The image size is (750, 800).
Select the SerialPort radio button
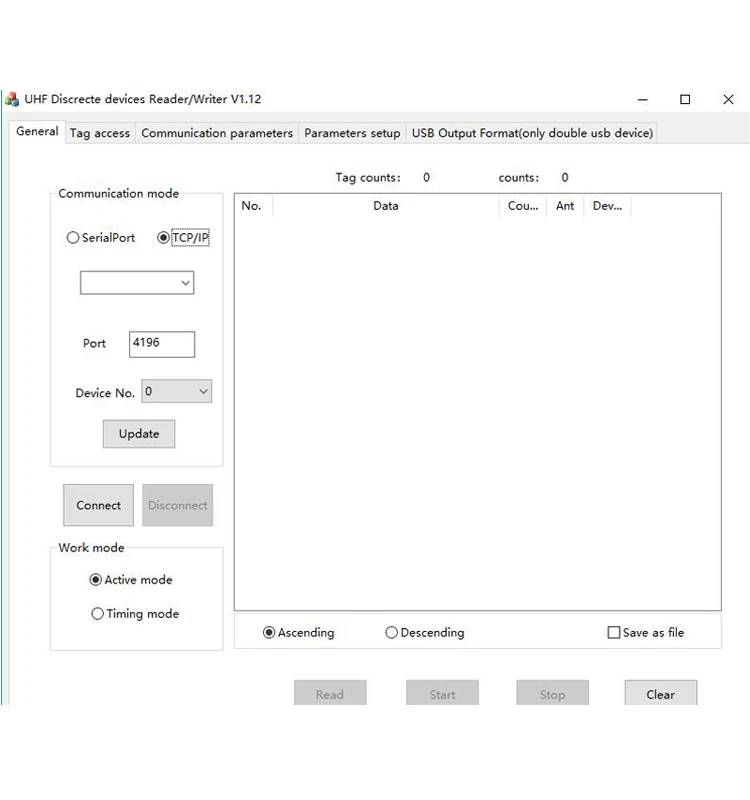(73, 238)
